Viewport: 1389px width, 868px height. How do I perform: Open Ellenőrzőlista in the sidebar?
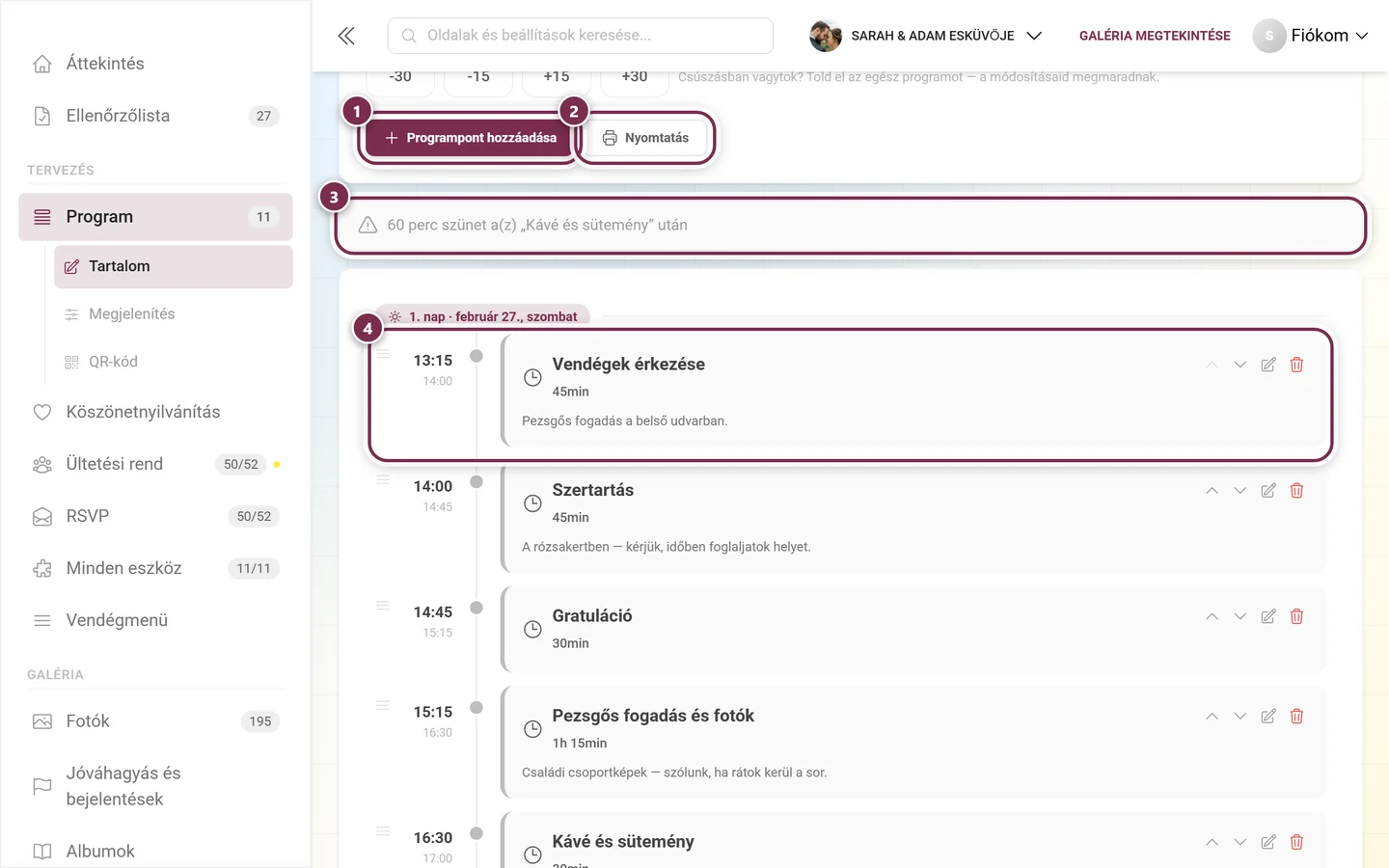point(155,116)
